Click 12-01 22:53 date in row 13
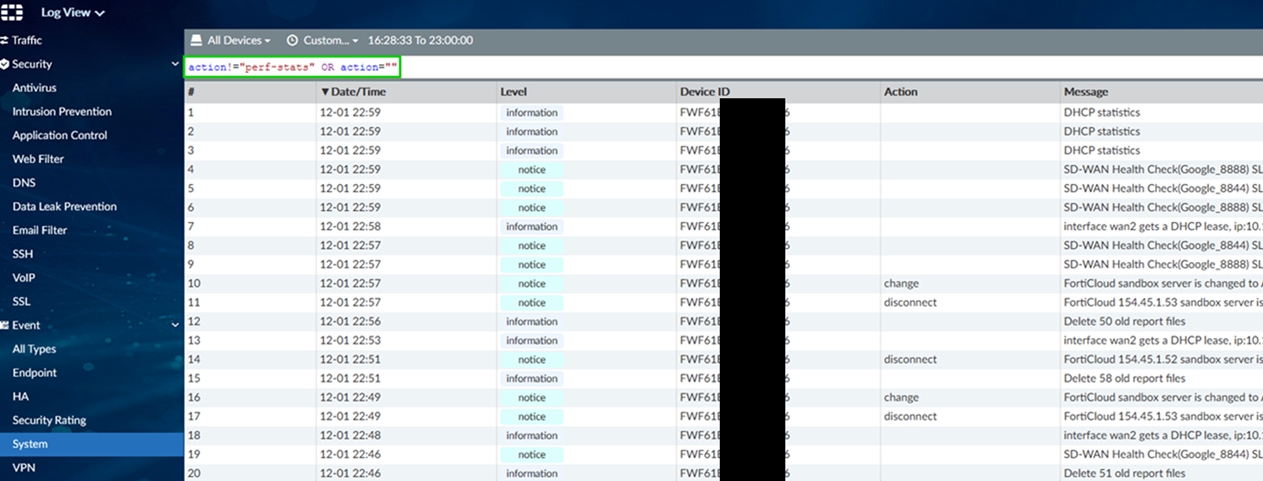The image size is (1263, 481). click(x=350, y=341)
